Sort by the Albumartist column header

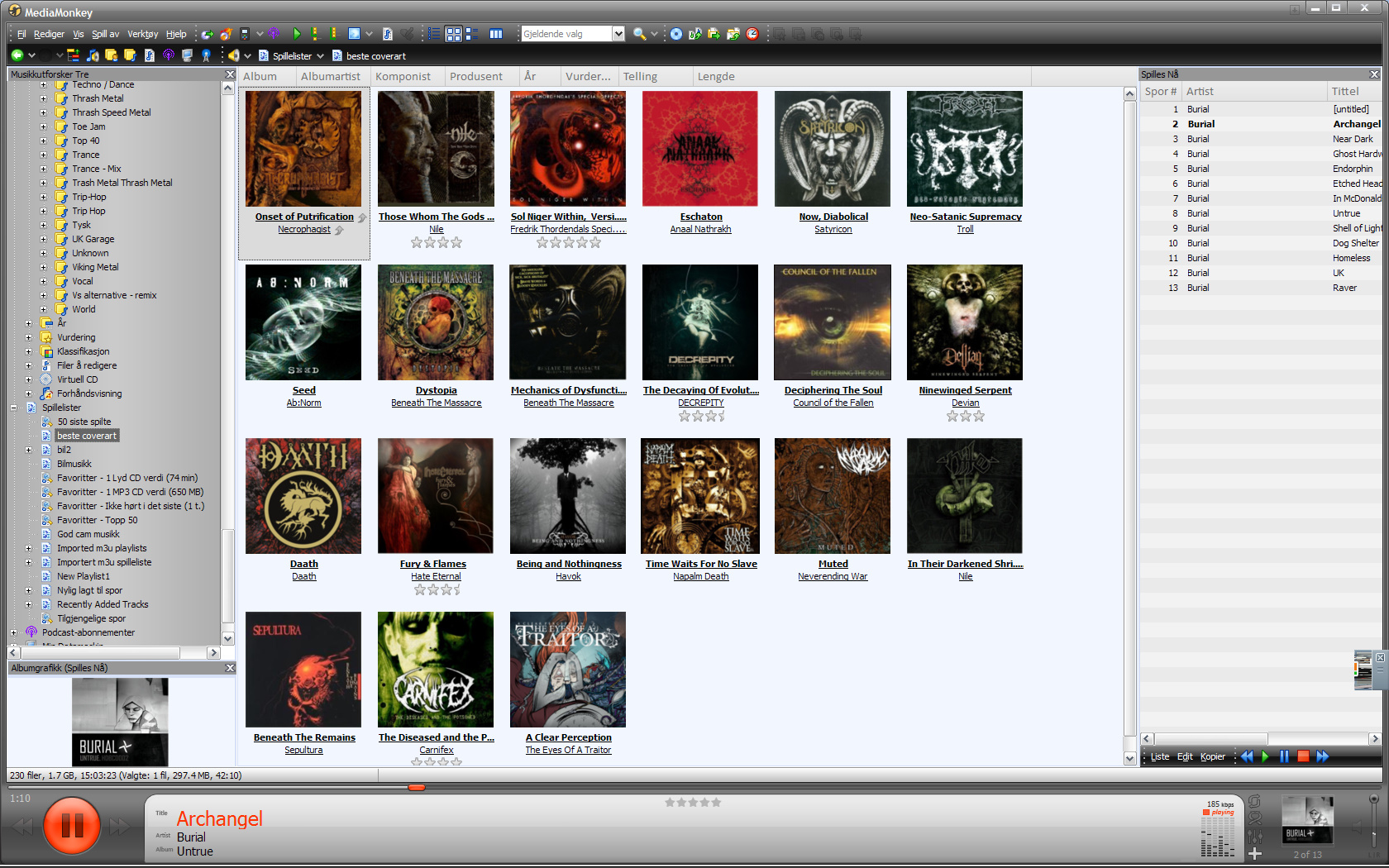tap(331, 76)
